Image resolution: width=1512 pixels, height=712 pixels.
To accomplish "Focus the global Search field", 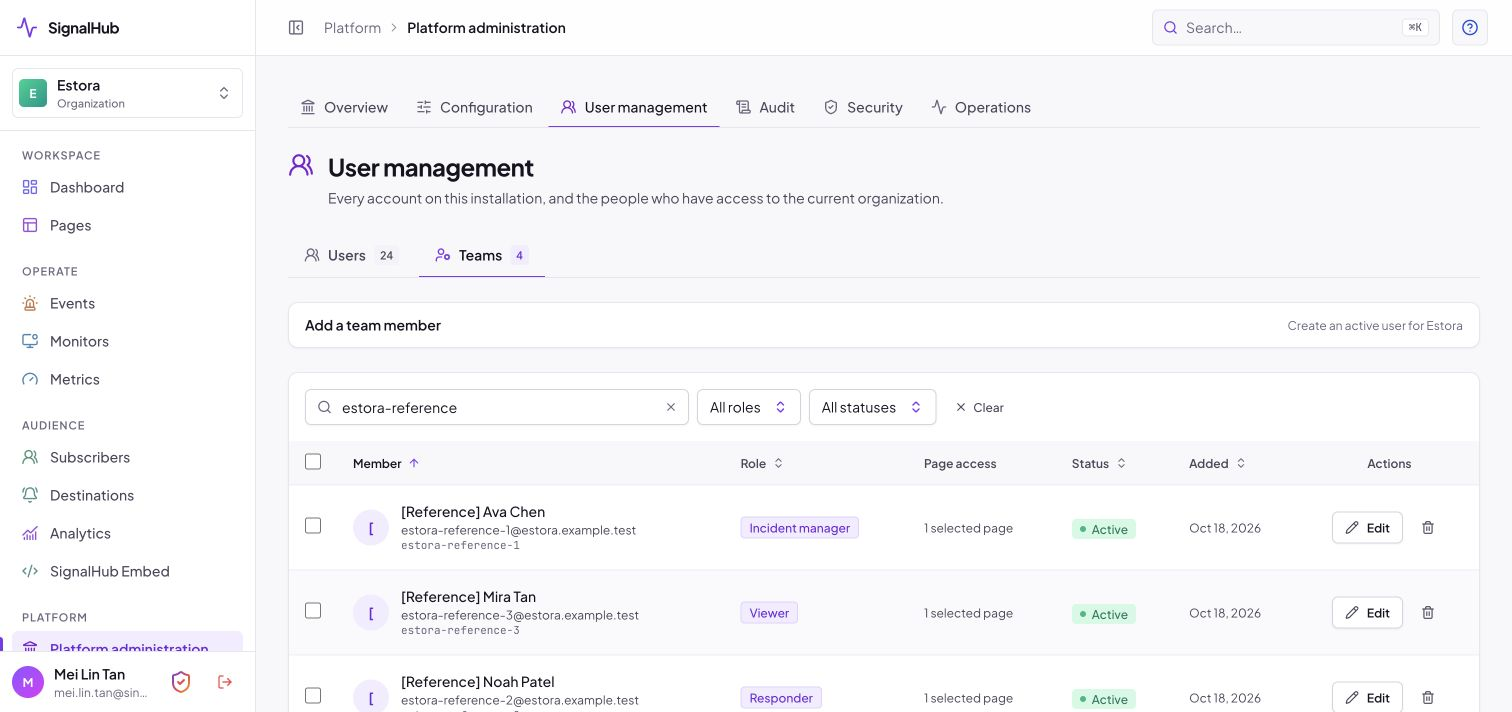I will click(1296, 28).
